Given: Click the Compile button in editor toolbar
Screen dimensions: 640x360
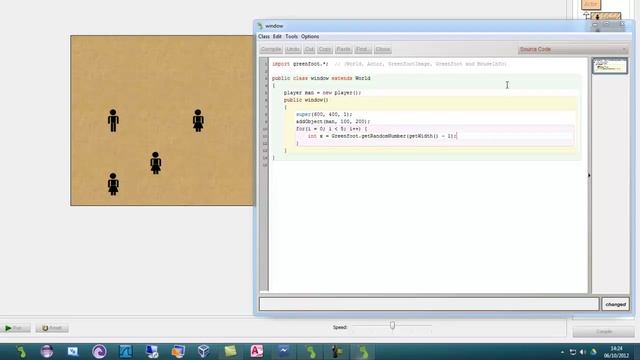Looking at the screenshot, I should (271, 49).
